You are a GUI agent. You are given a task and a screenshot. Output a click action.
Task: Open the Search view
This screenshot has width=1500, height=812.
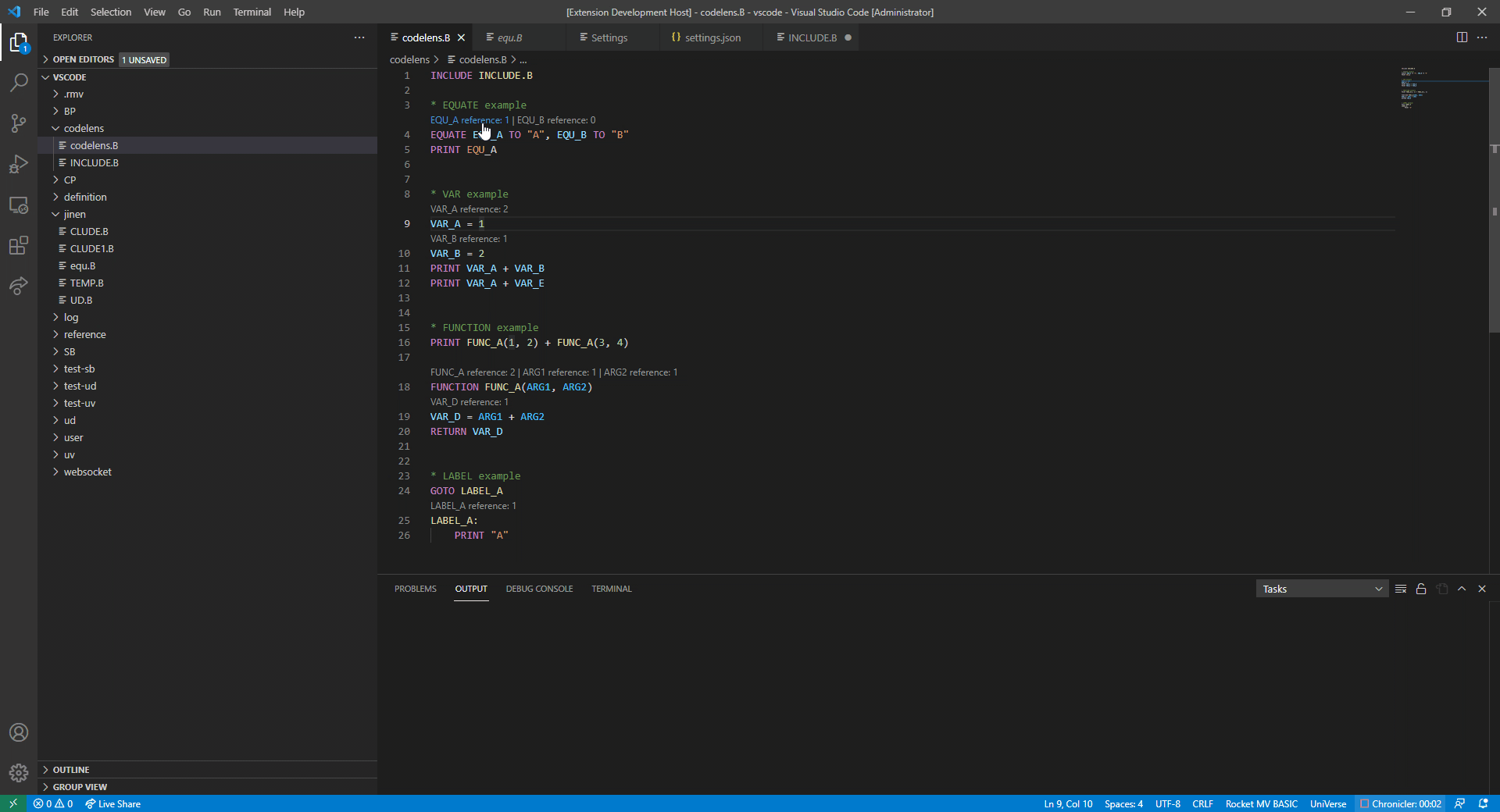tap(18, 83)
